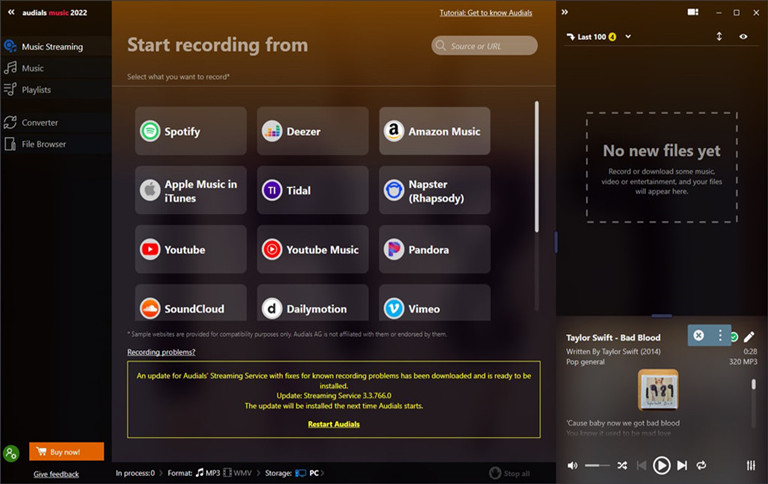Click the Stop all button
This screenshot has height=484, width=768.
coord(510,473)
